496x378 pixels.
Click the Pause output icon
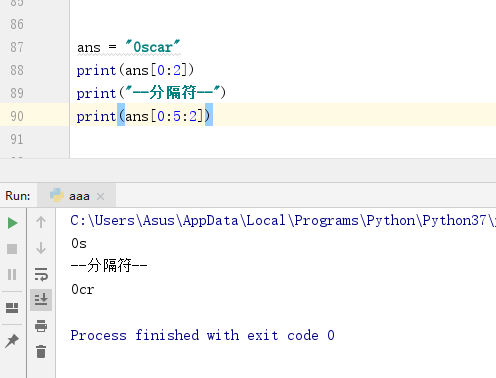[x=12, y=274]
